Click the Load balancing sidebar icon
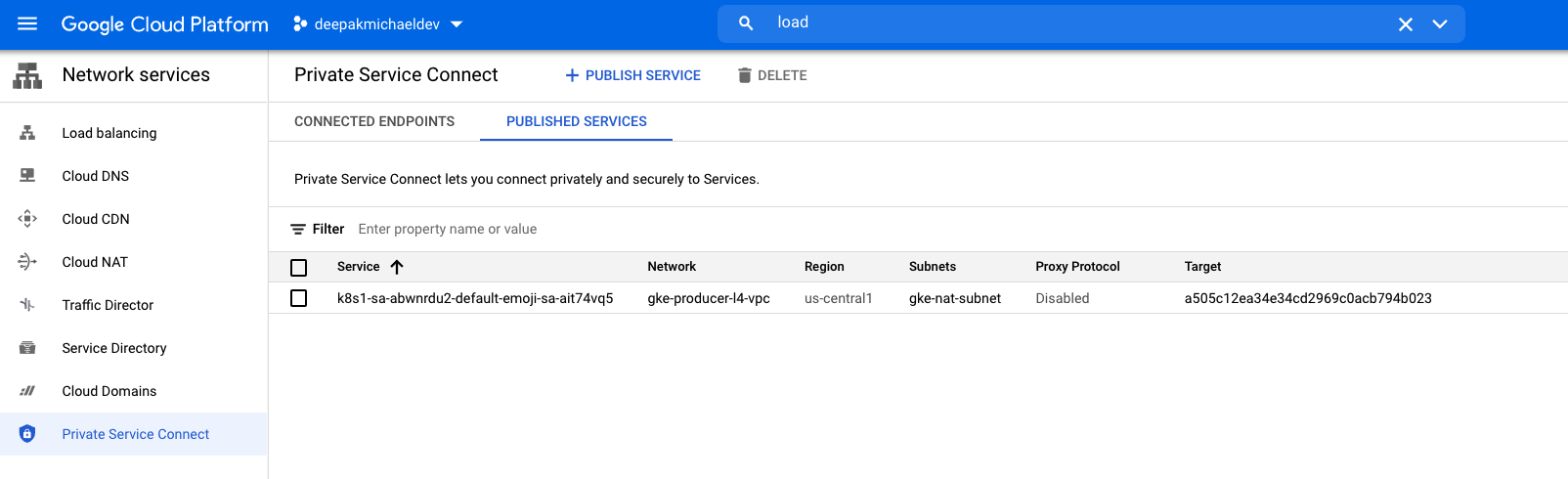Viewport: 1568px width, 479px height. pyautogui.click(x=27, y=133)
